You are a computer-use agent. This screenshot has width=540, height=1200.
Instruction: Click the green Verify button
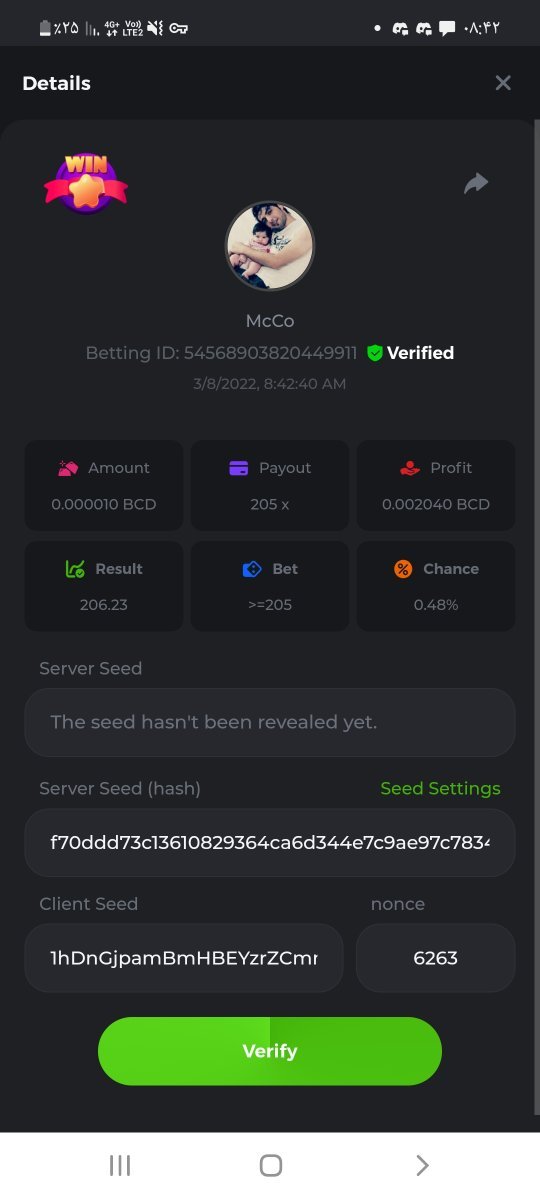270,1051
